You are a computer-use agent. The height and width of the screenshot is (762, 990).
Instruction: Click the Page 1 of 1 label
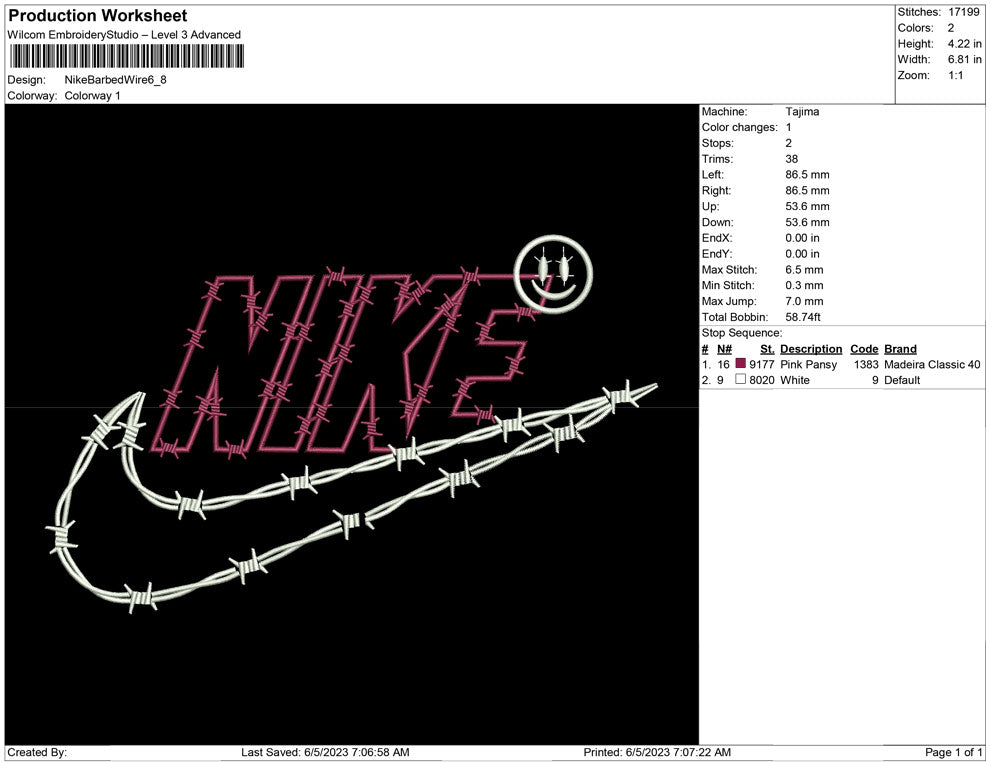click(x=954, y=752)
